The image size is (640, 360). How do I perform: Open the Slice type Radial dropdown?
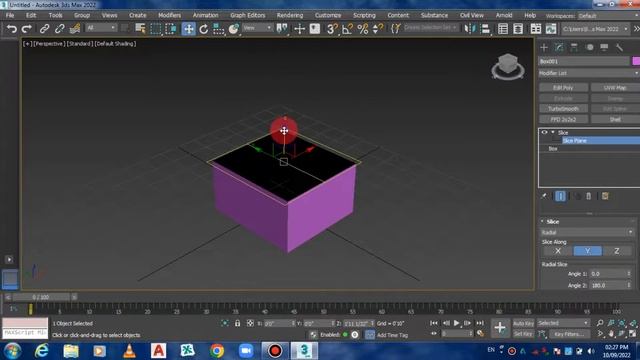[x=587, y=232]
